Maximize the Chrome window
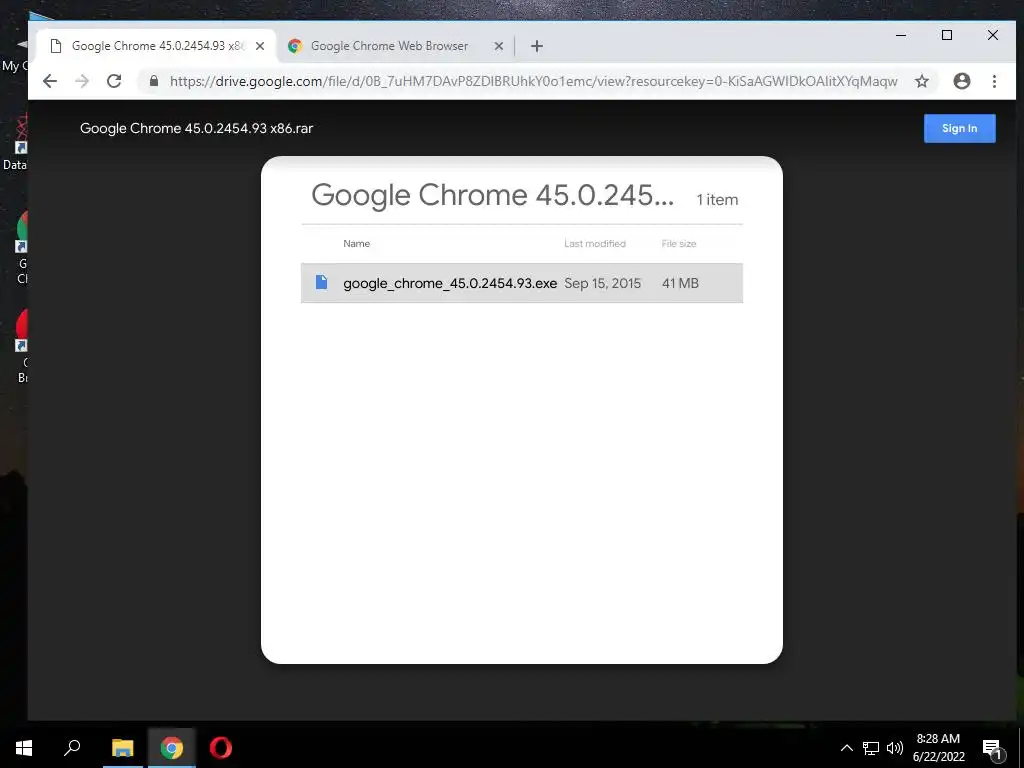Image resolution: width=1024 pixels, height=768 pixels. click(x=947, y=35)
